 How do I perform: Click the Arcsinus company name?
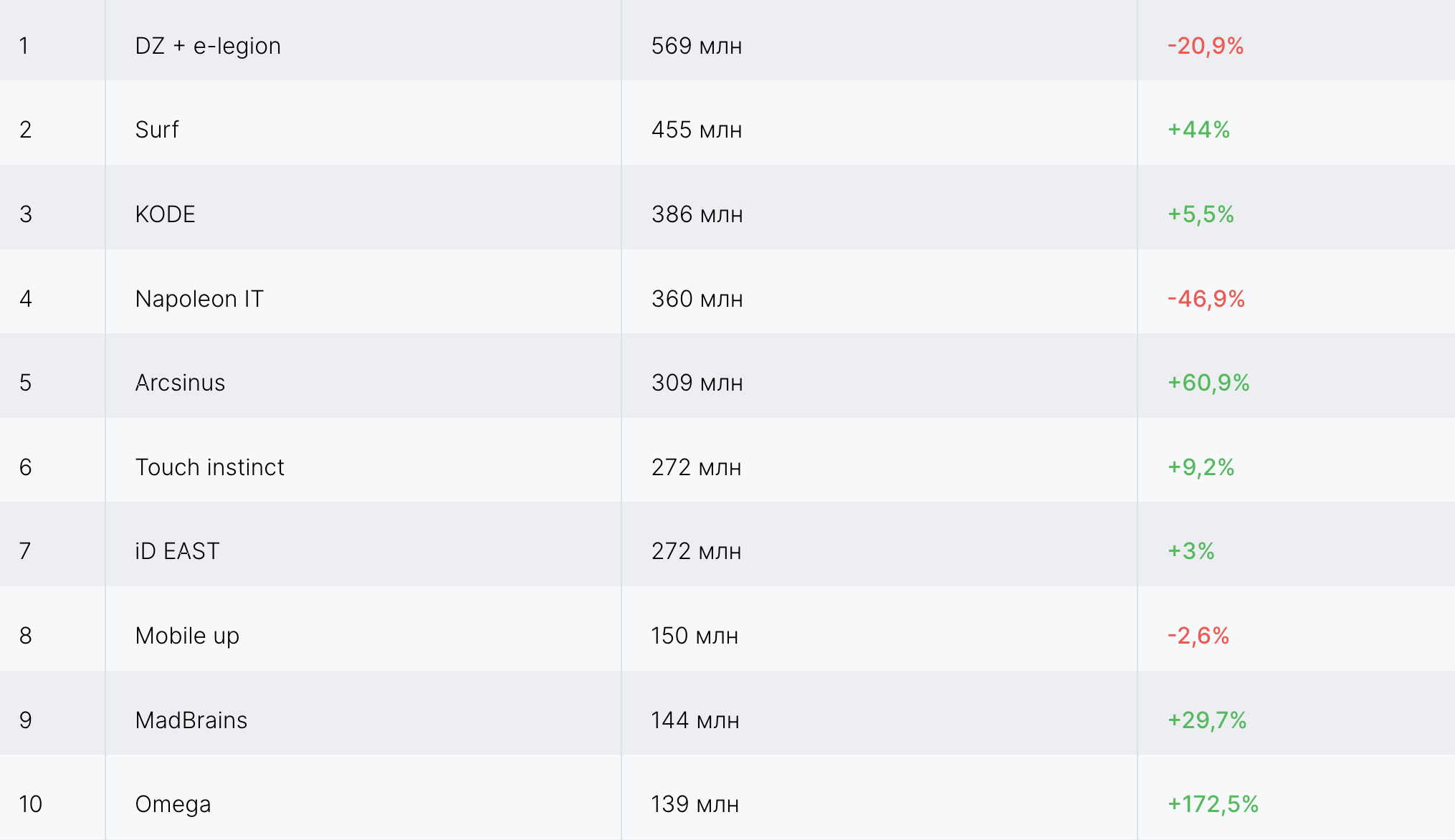tap(180, 383)
